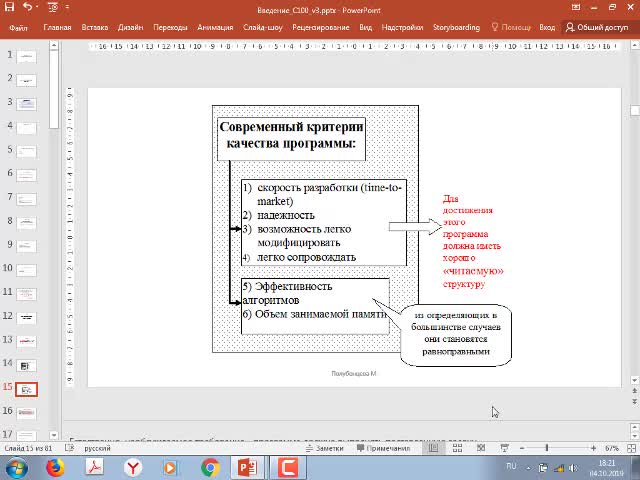Click the Помощь tell-me lightbulb box

(511, 27)
